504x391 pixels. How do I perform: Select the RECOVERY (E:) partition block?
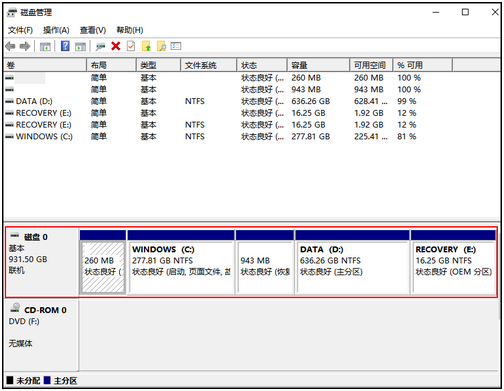point(453,262)
